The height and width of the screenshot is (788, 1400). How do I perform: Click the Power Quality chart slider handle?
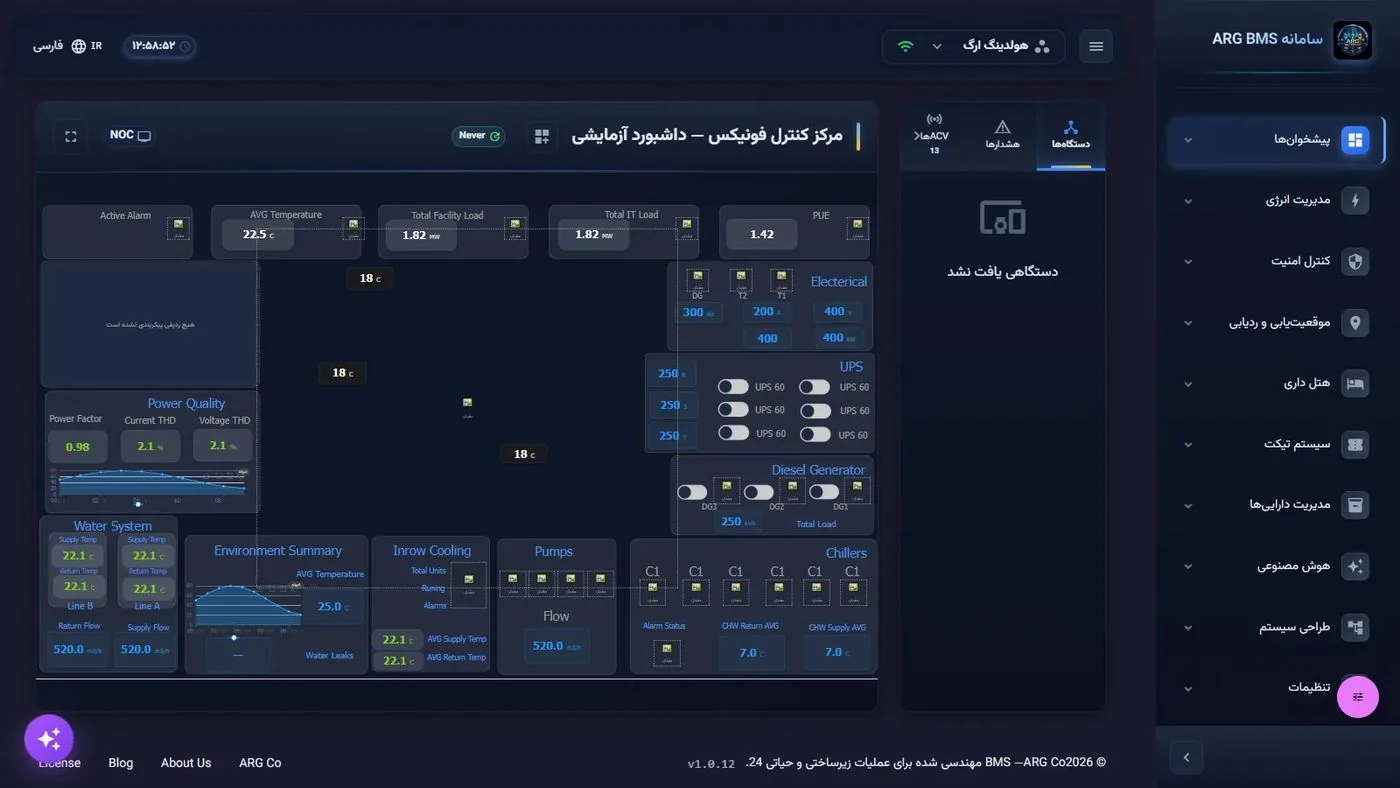click(138, 504)
